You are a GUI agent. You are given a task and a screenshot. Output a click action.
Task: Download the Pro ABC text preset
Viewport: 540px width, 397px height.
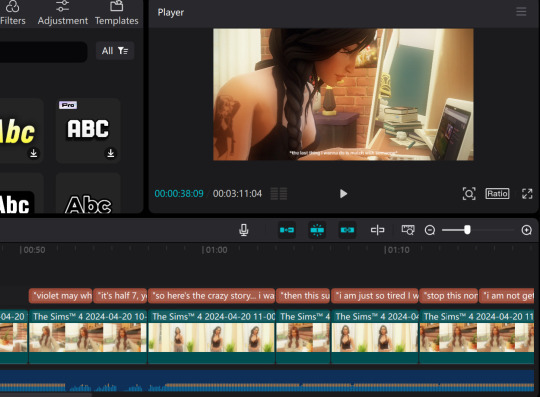coord(111,153)
